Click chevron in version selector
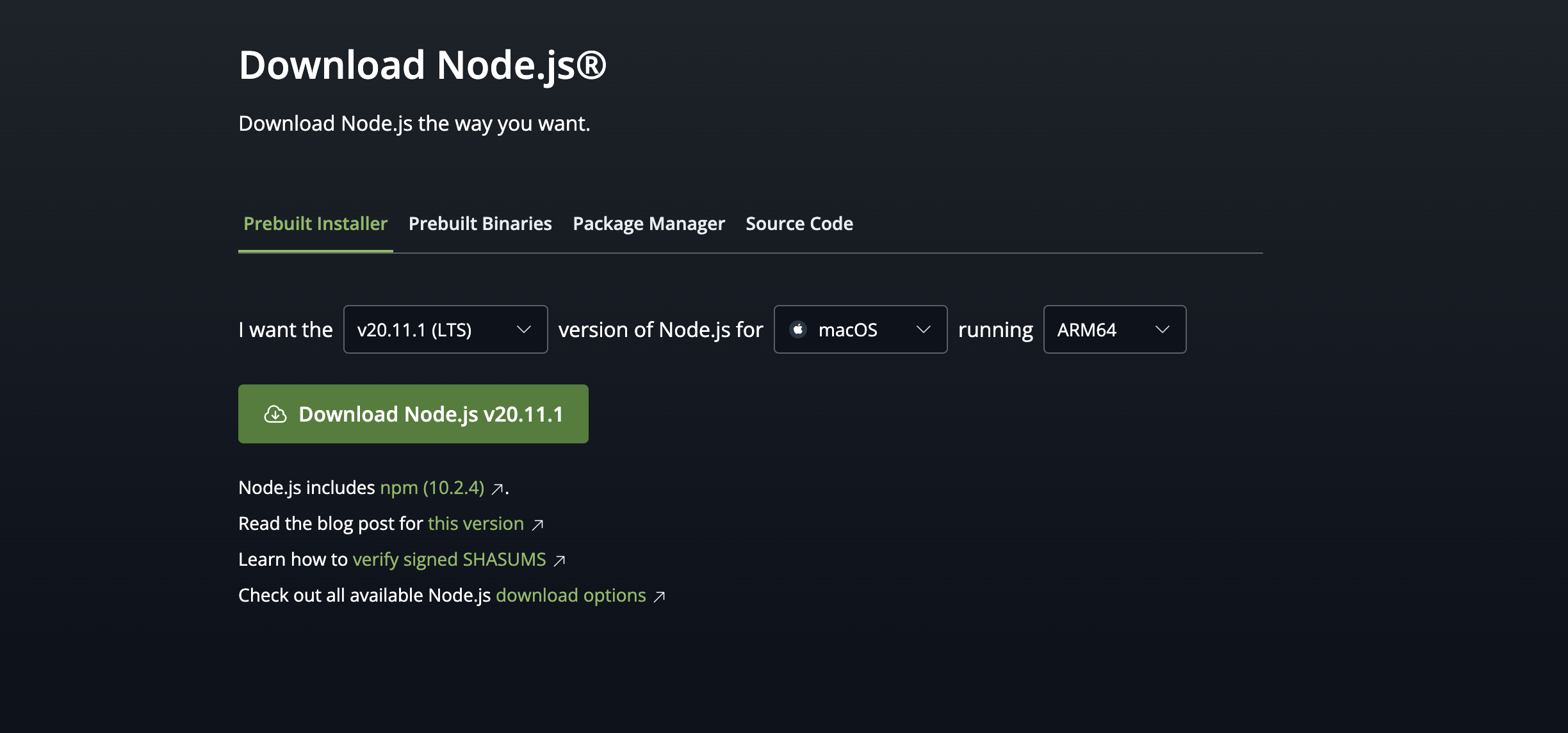This screenshot has width=1568, height=733. point(523,329)
